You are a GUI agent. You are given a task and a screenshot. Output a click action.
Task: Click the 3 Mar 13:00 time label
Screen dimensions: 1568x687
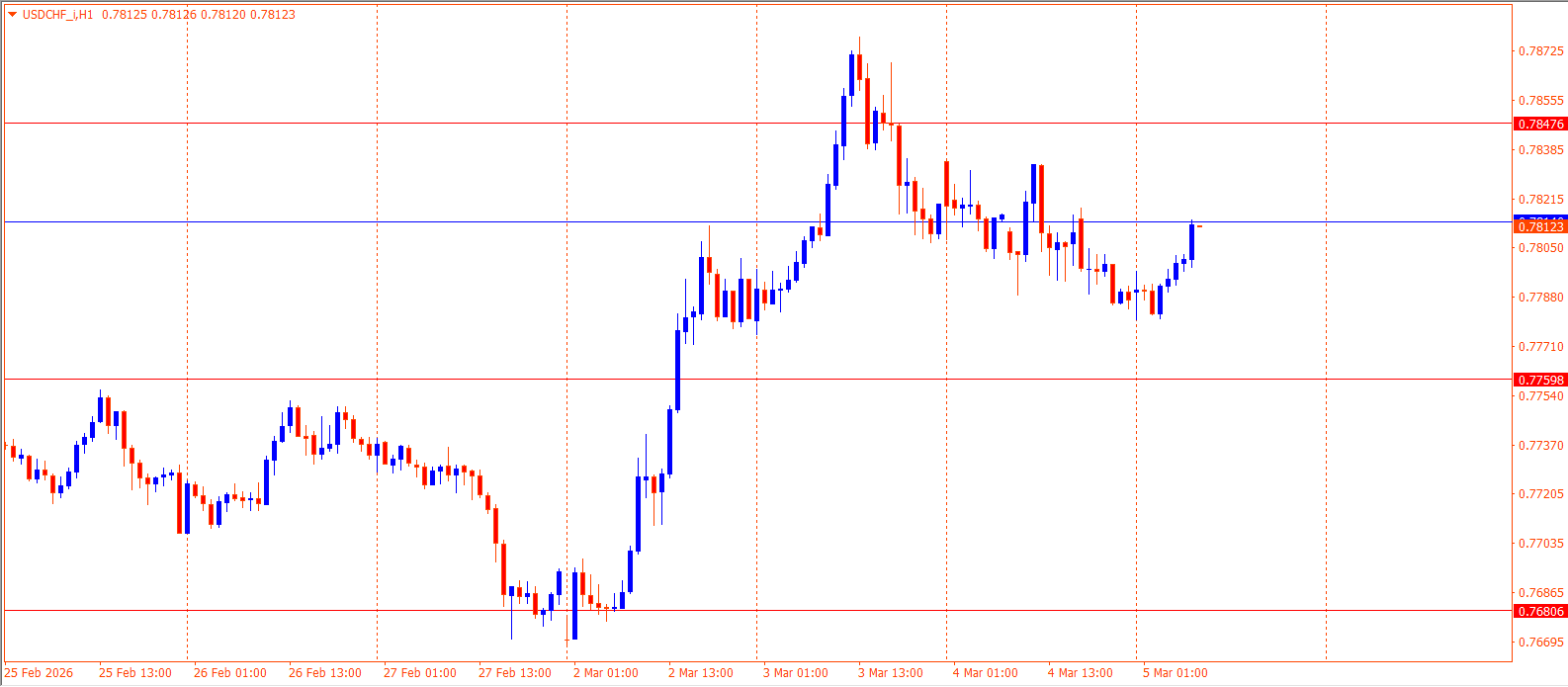point(891,673)
